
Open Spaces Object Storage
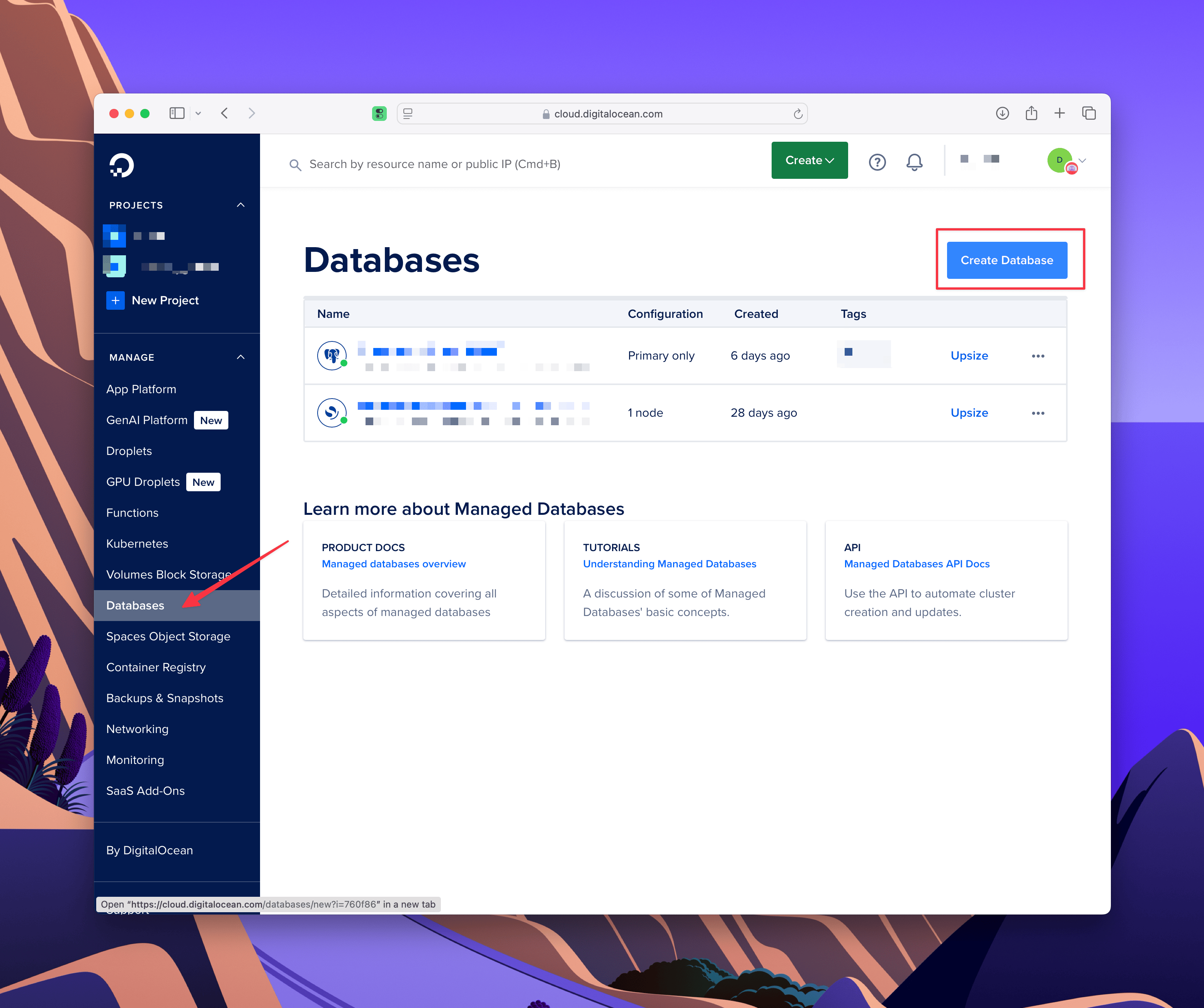pos(168,636)
